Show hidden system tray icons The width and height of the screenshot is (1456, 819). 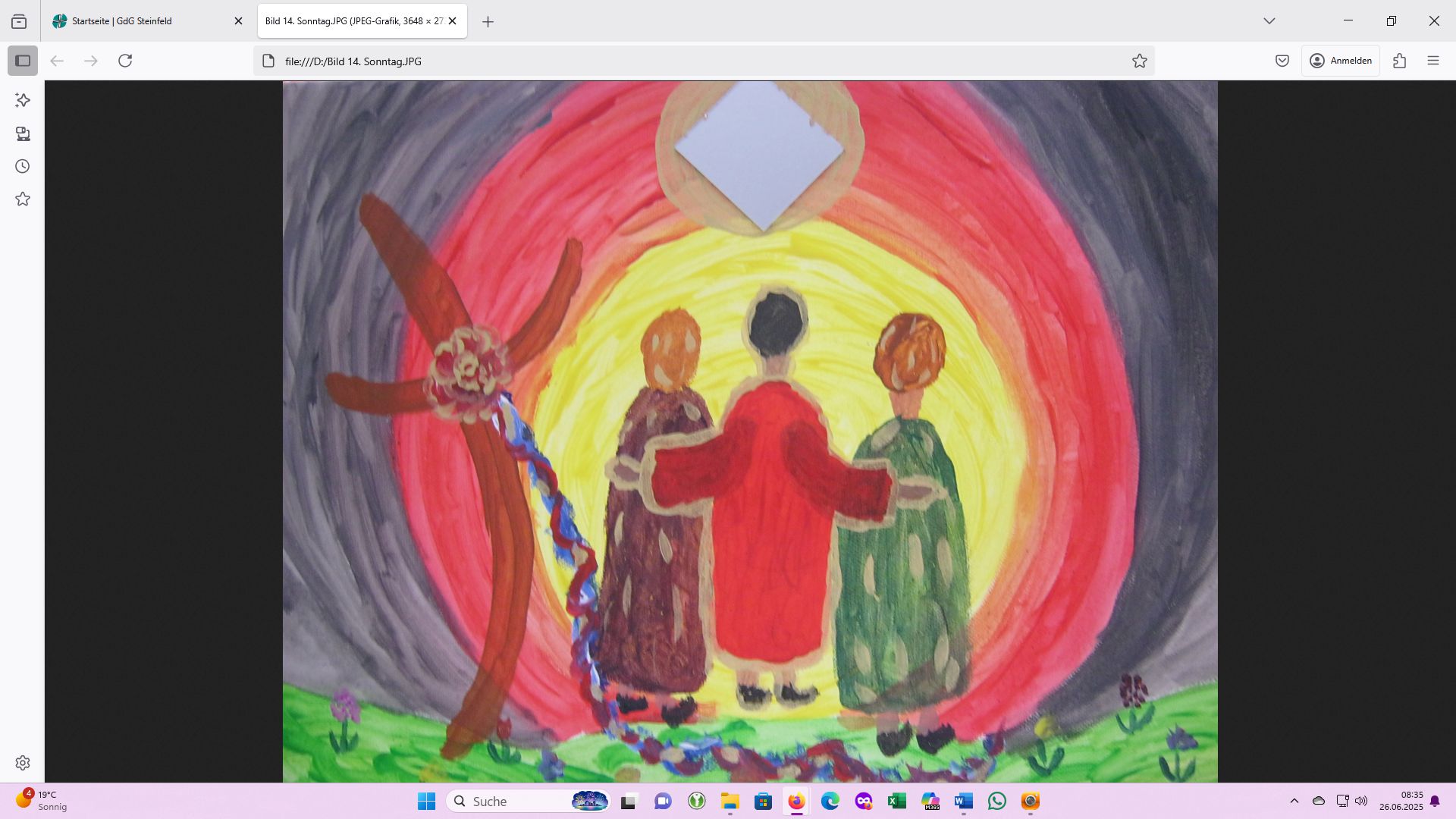click(x=1294, y=801)
